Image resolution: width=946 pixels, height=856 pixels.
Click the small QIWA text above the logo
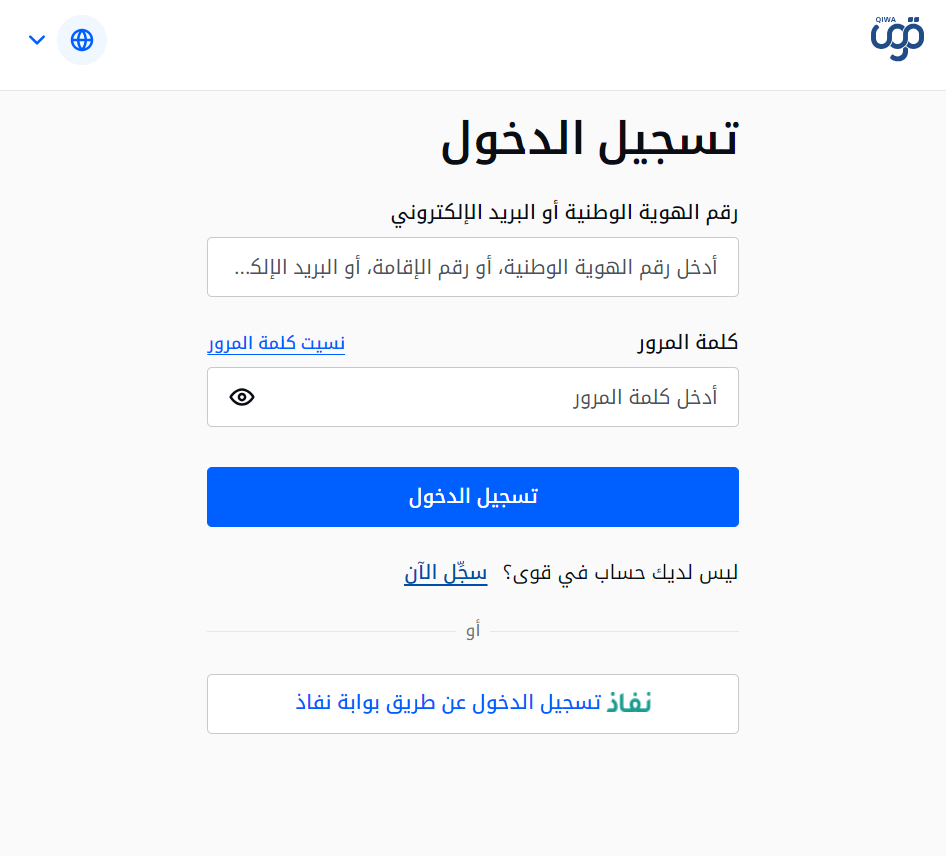[887, 20]
